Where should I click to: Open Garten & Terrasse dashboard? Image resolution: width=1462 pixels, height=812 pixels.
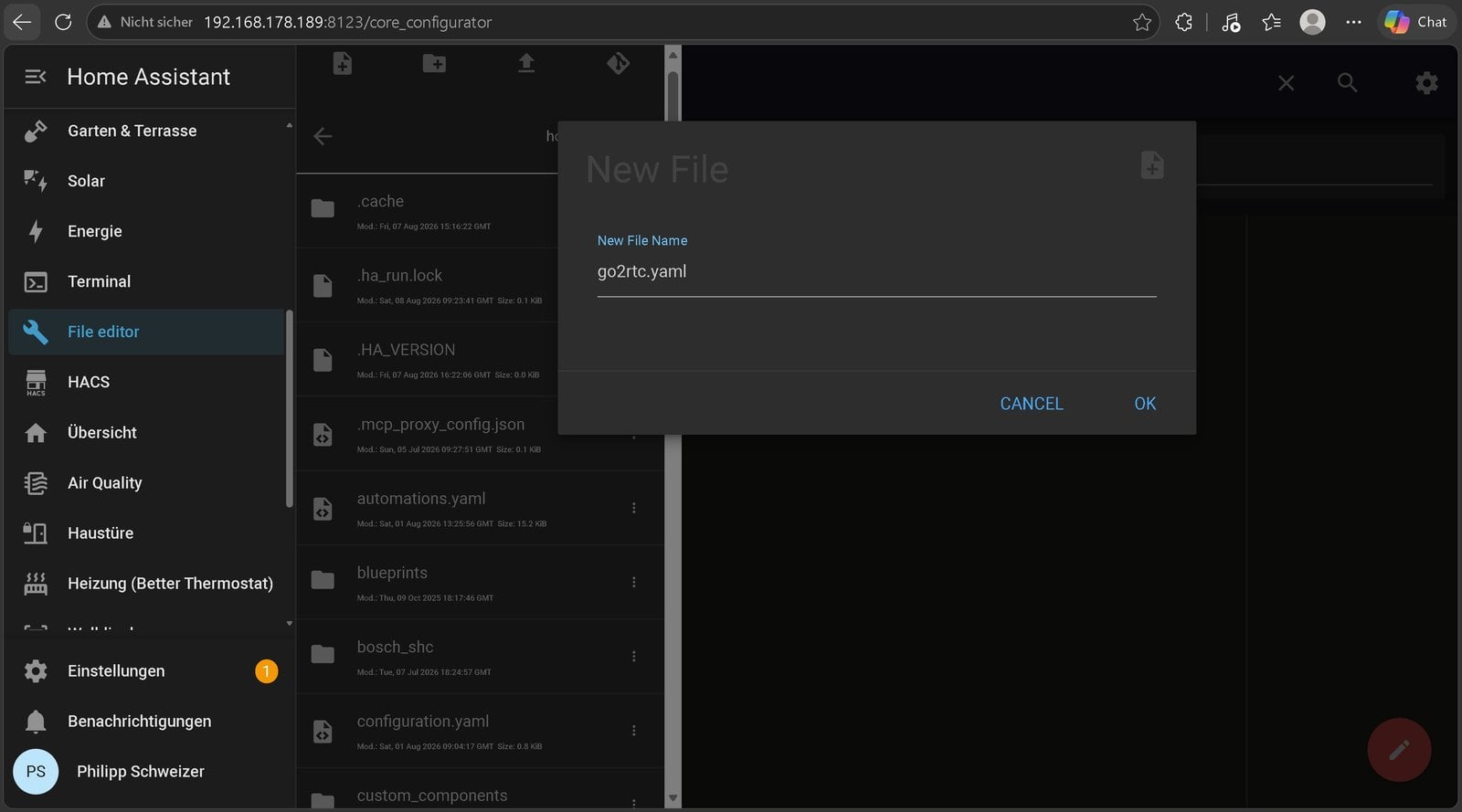[146, 131]
